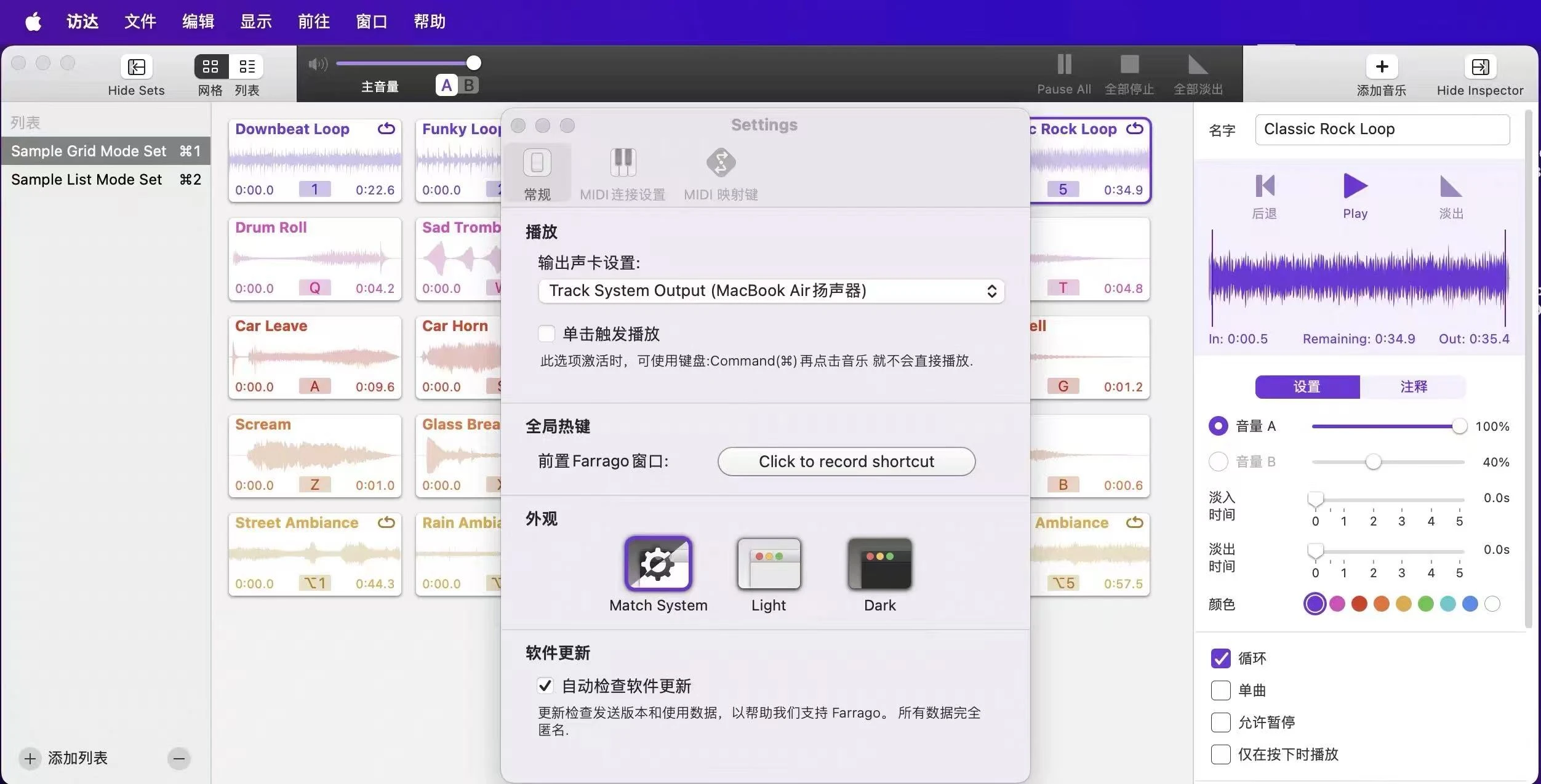Open MIDI 映射键 settings tab
The height and width of the screenshot is (784, 1541).
tap(721, 175)
